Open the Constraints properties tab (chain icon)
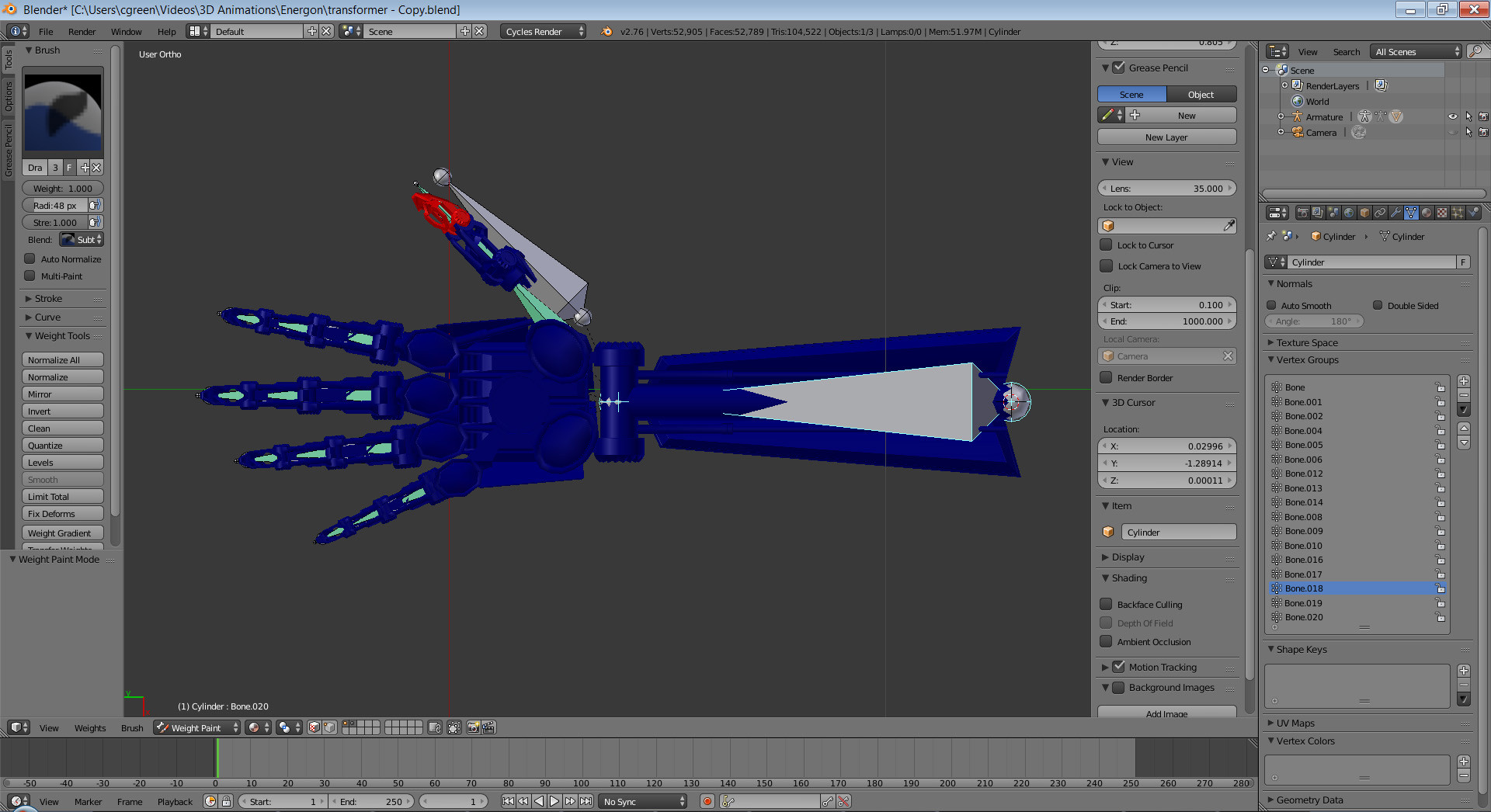 1380,213
